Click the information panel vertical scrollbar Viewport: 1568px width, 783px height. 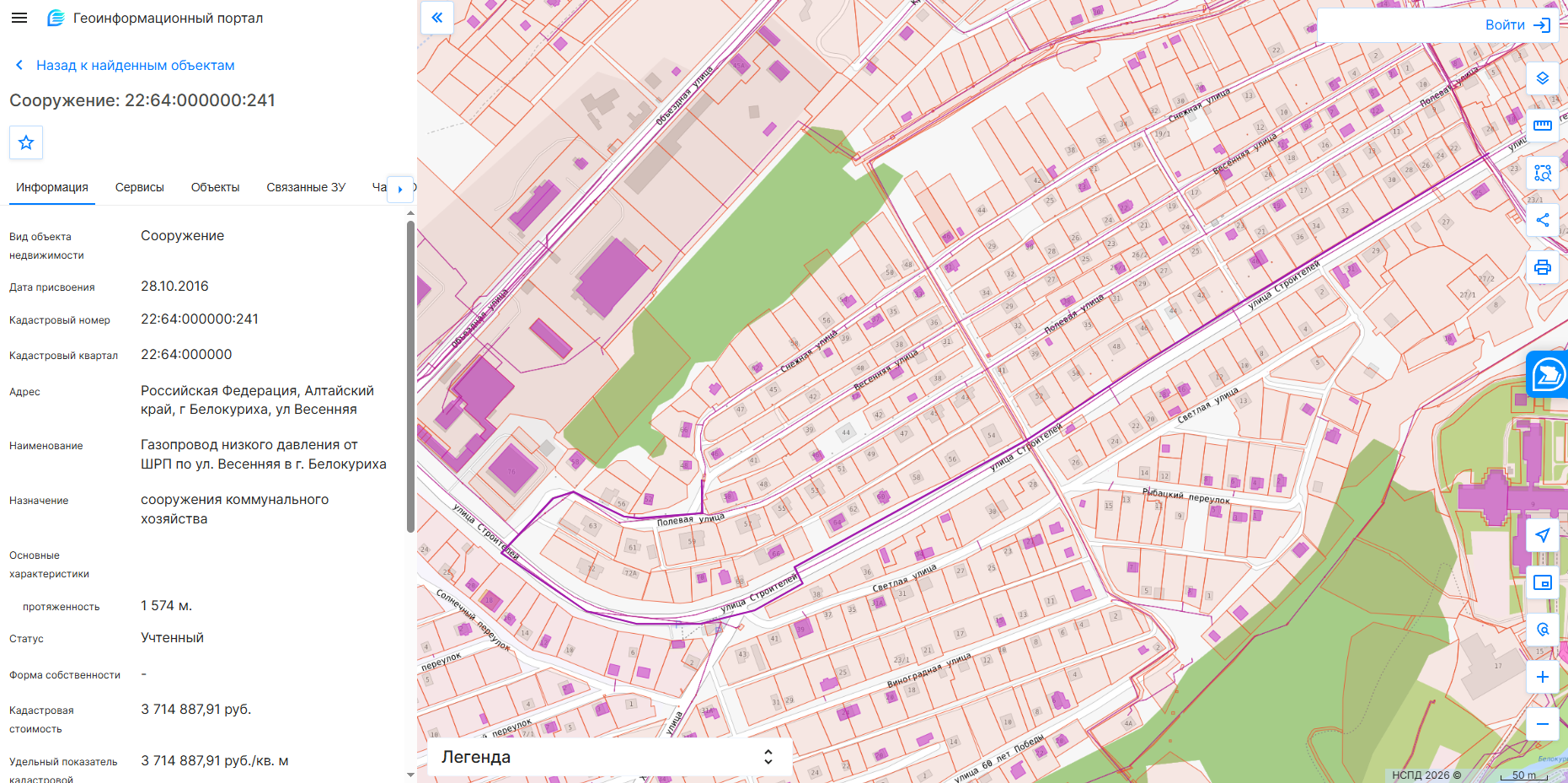(410, 377)
